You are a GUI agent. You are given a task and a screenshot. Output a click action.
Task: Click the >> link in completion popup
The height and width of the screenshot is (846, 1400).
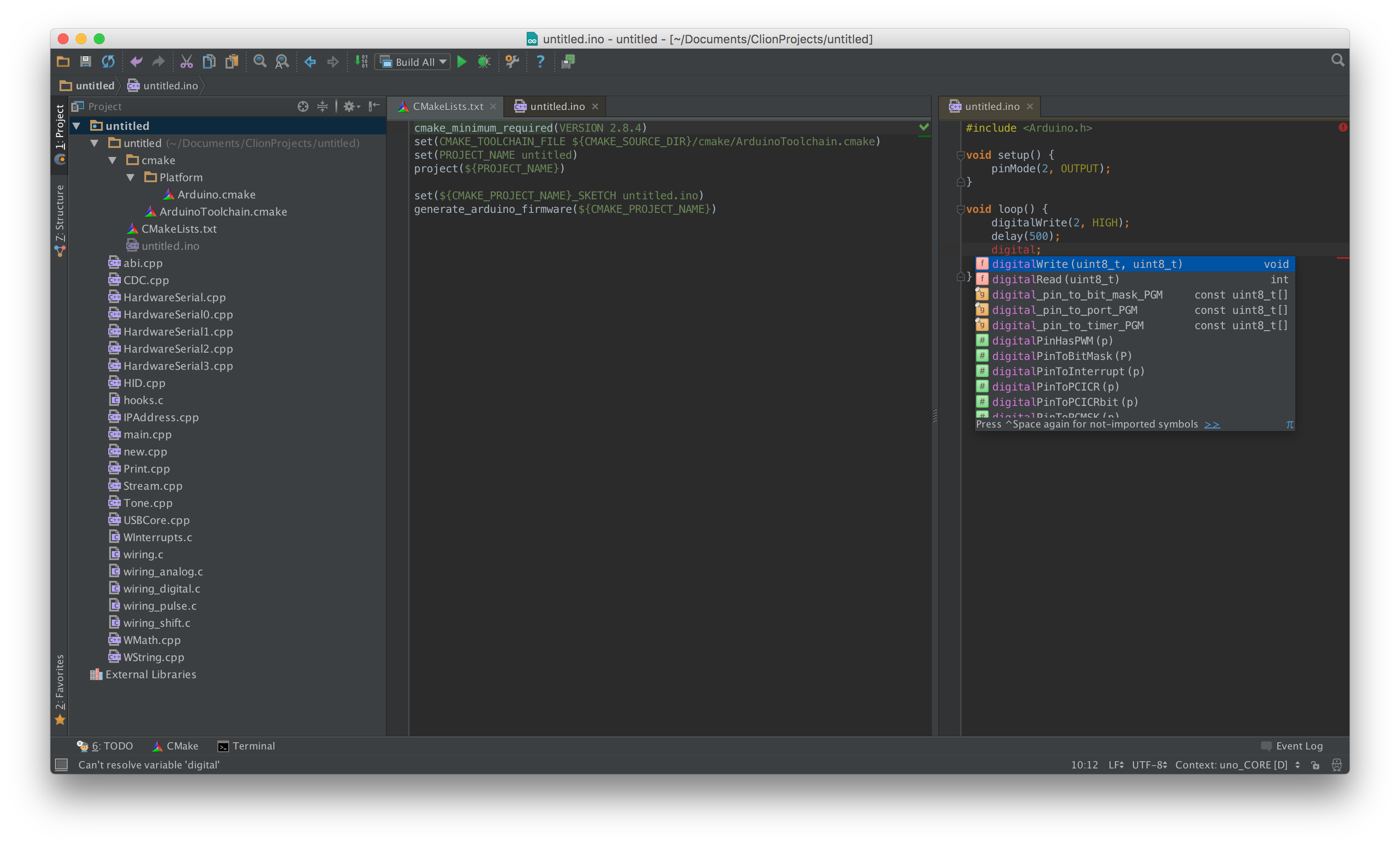point(1211,424)
